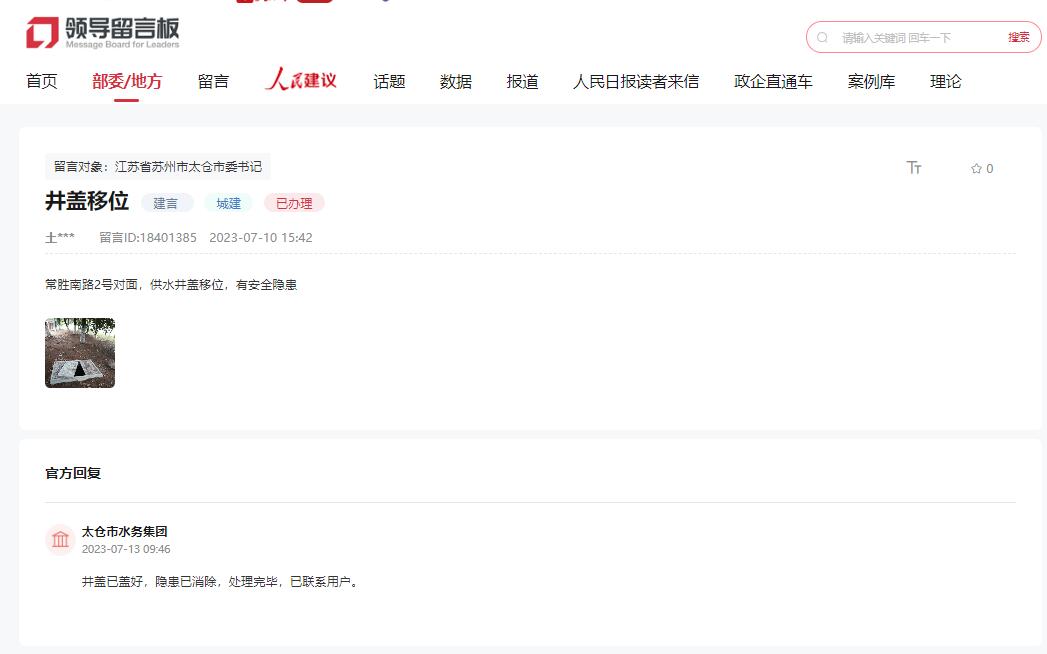
Task: Select the 政企直通车 menu item
Action: coord(773,82)
